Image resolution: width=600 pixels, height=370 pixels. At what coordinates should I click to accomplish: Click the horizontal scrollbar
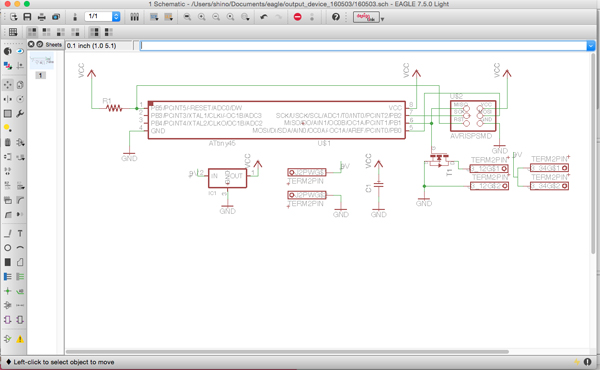(287, 352)
